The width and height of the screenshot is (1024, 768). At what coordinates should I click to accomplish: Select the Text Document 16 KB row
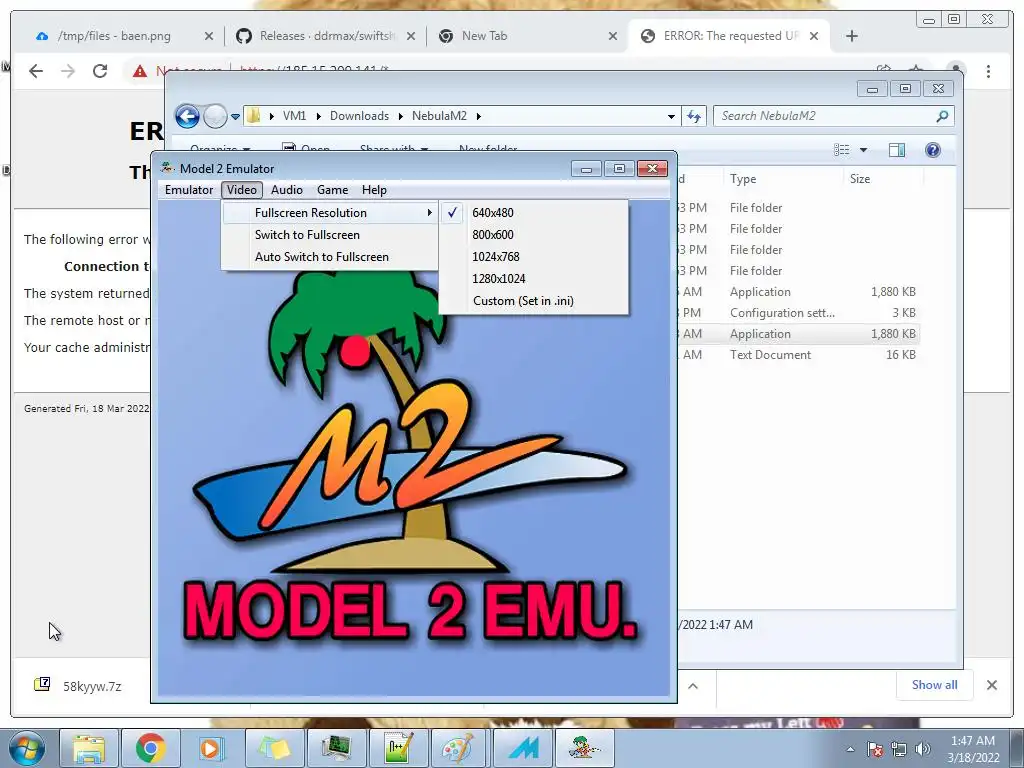(797, 355)
